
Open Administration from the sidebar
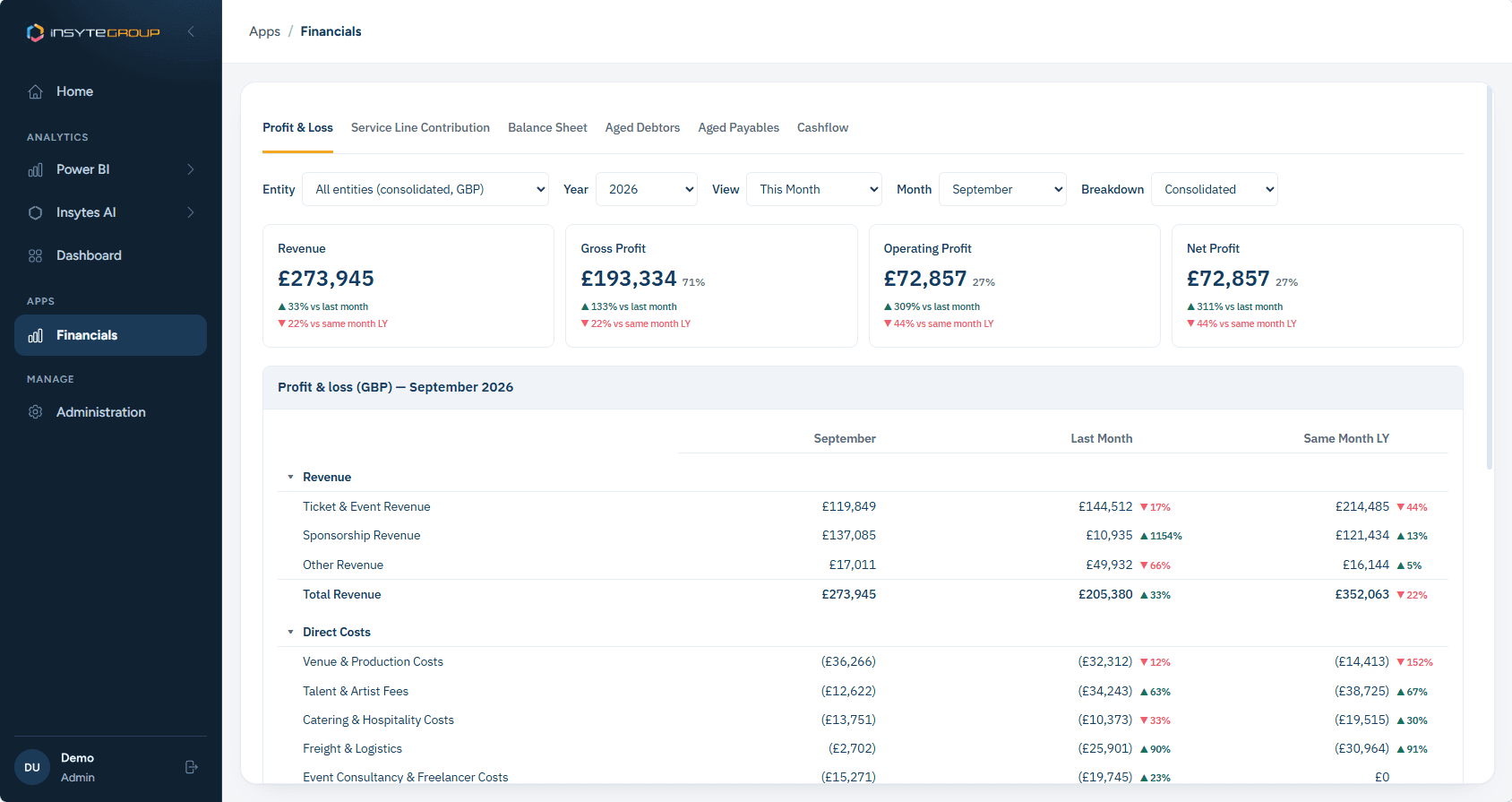(110, 412)
